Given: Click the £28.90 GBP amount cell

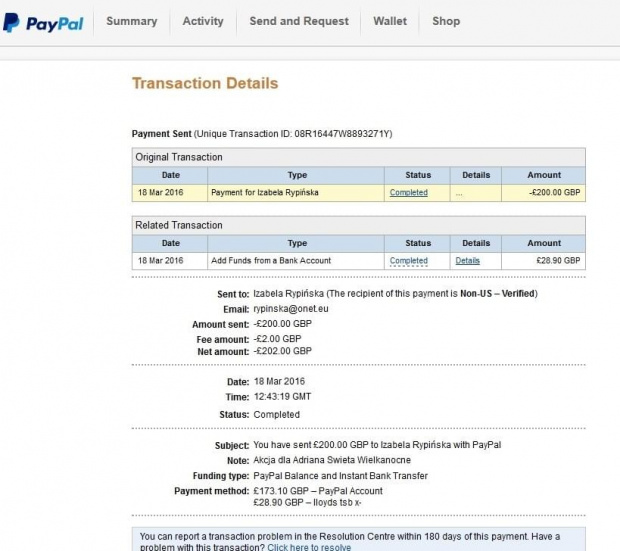Looking at the screenshot, I should tap(543, 261).
